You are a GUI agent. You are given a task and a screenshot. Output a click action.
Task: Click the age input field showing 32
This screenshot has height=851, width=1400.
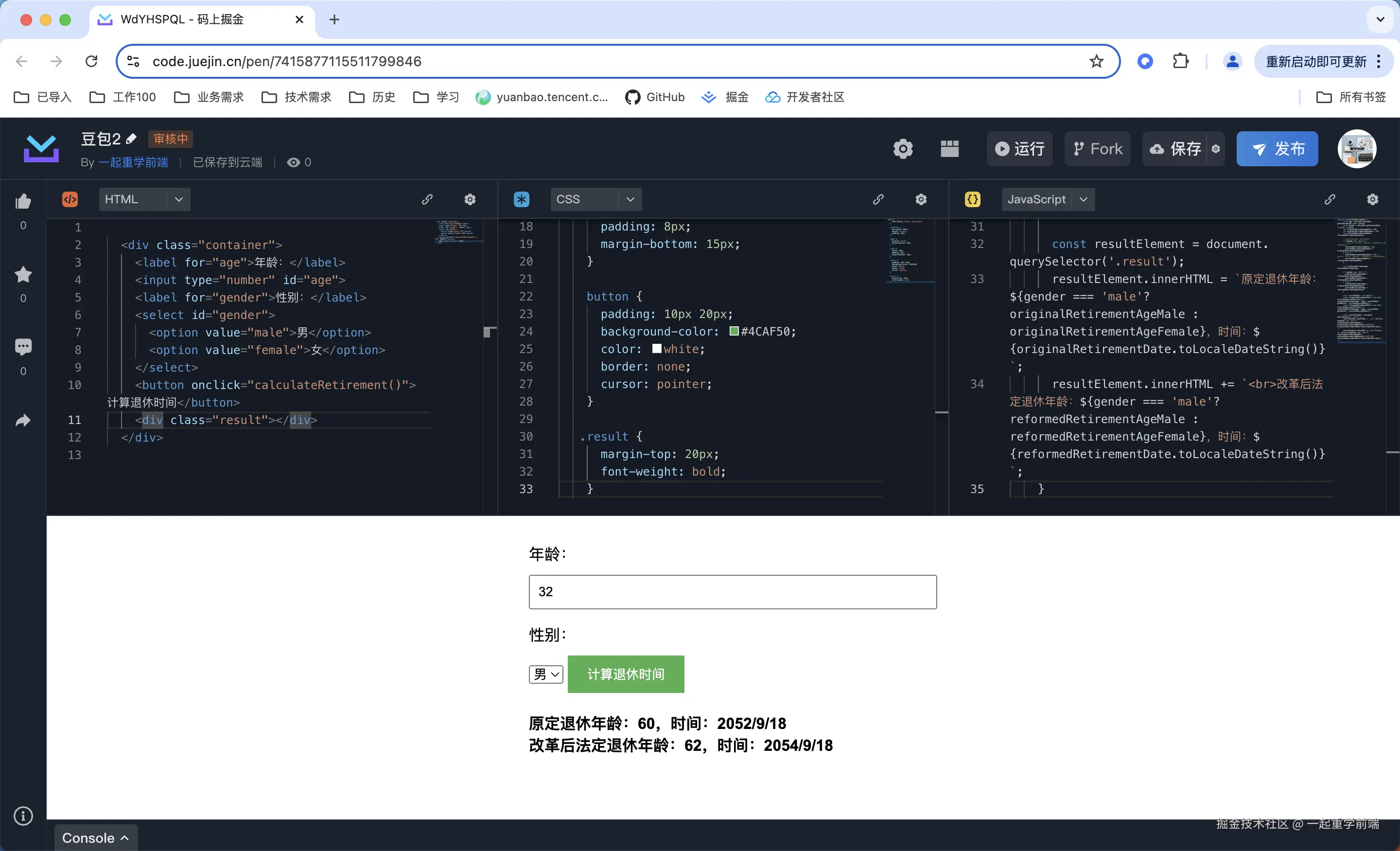[x=732, y=592]
